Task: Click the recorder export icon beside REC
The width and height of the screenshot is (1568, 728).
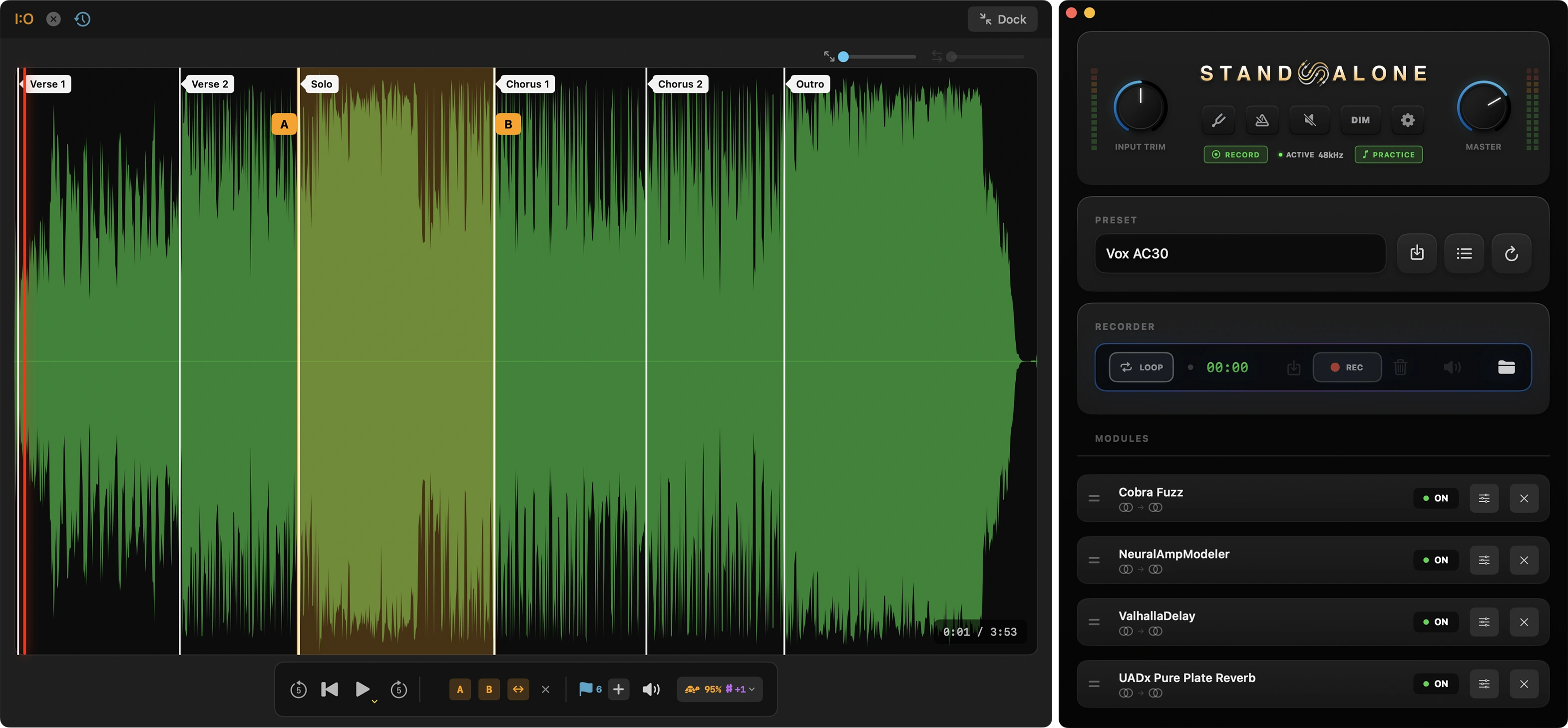Action: coord(1293,367)
